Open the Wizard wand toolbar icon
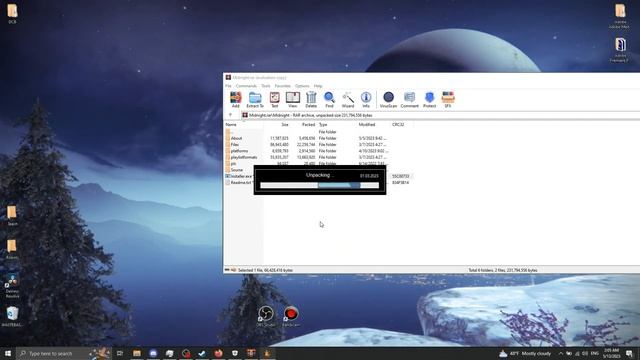 point(348,99)
